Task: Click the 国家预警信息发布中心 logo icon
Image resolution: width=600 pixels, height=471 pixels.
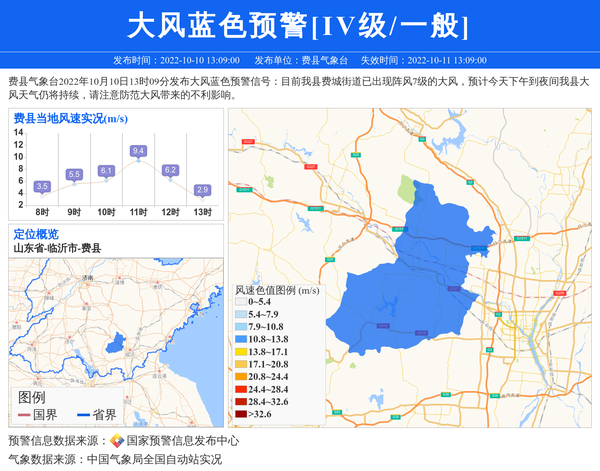Action: click(x=116, y=441)
